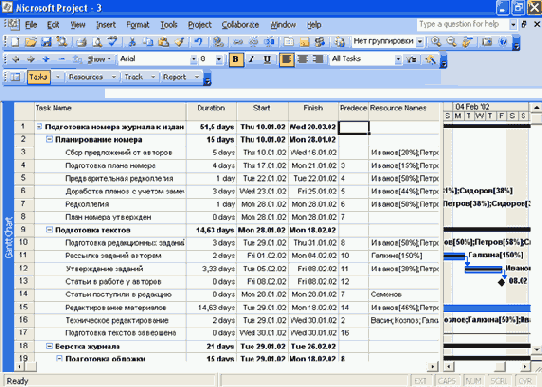Toggle underline formatting
This screenshot has height=387, width=542.
267,59
